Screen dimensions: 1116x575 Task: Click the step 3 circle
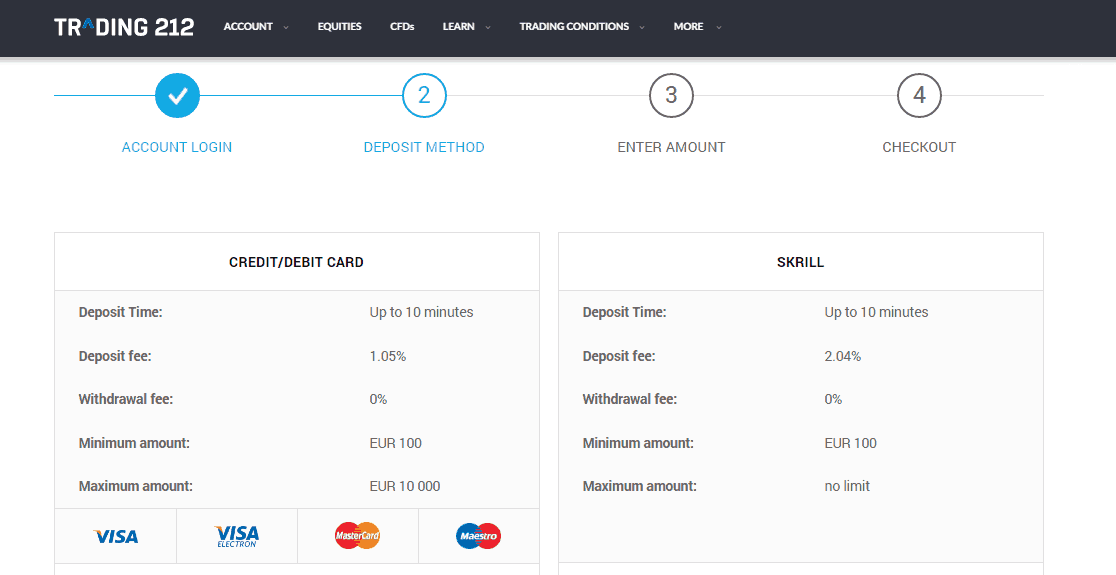[x=671, y=96]
